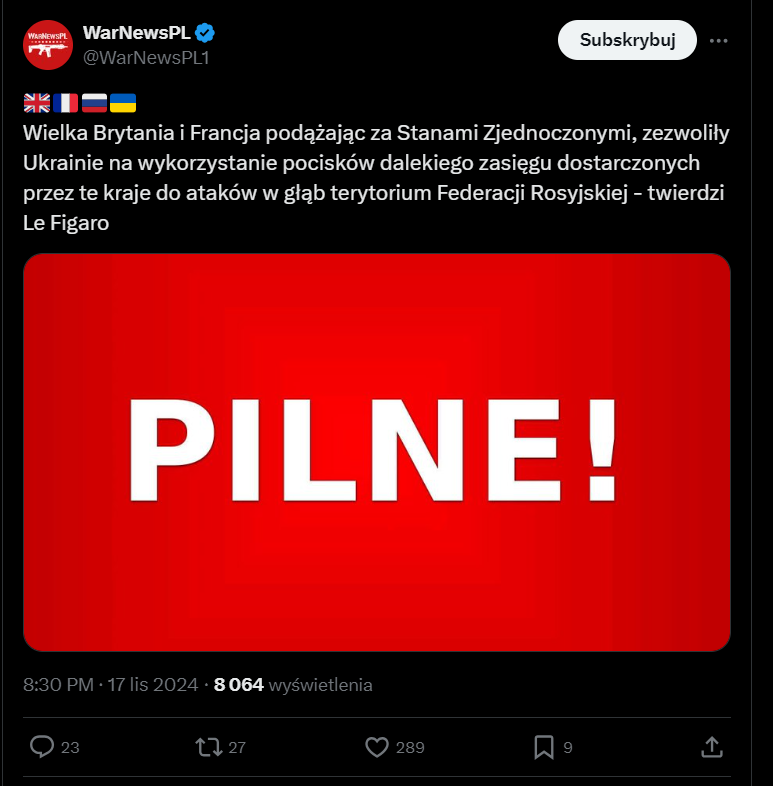The width and height of the screenshot is (773, 786).
Task: Open the @WarNewsPL1 handle link
Action: click(x=145, y=57)
